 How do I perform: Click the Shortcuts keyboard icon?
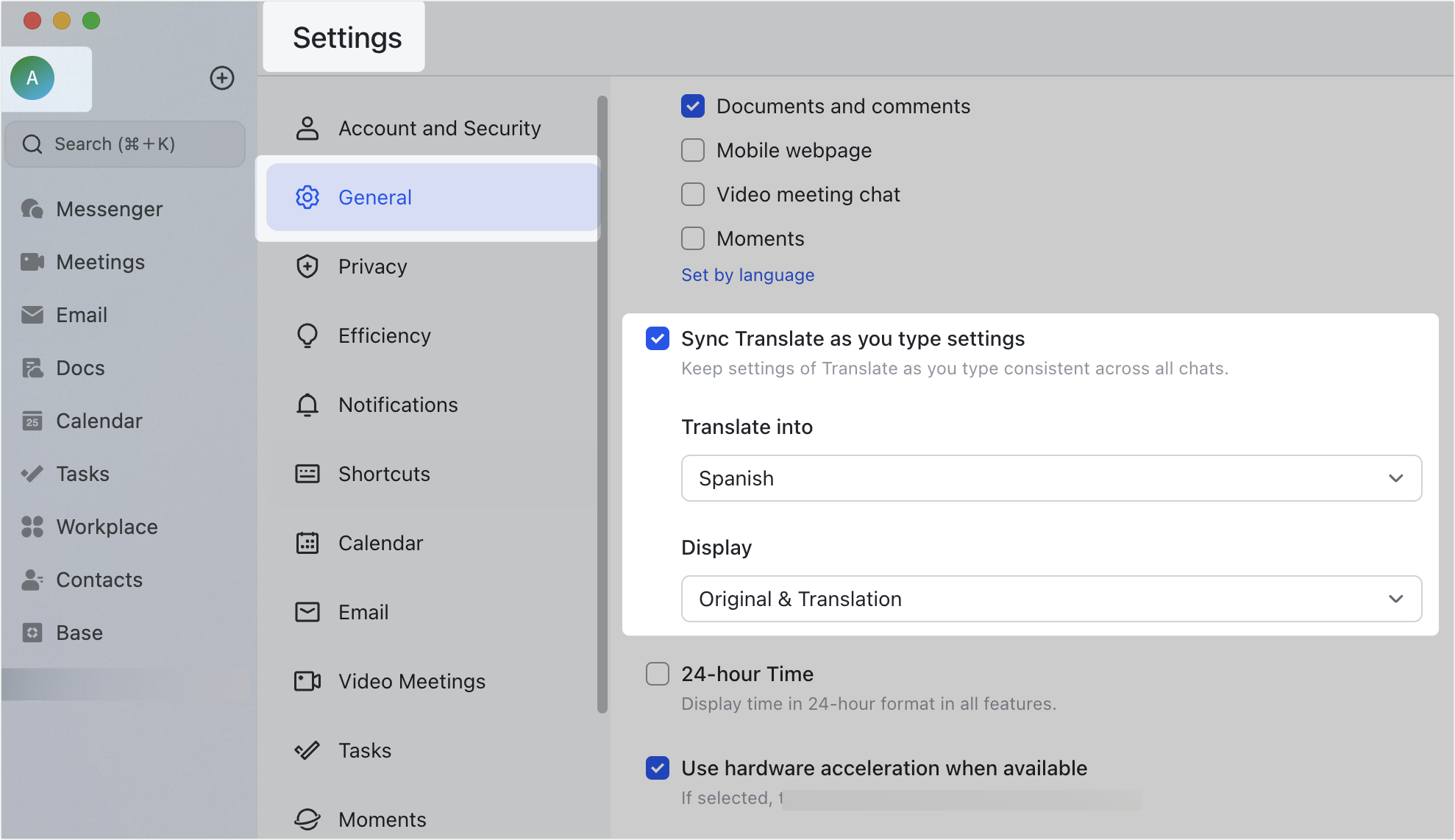[307, 474]
